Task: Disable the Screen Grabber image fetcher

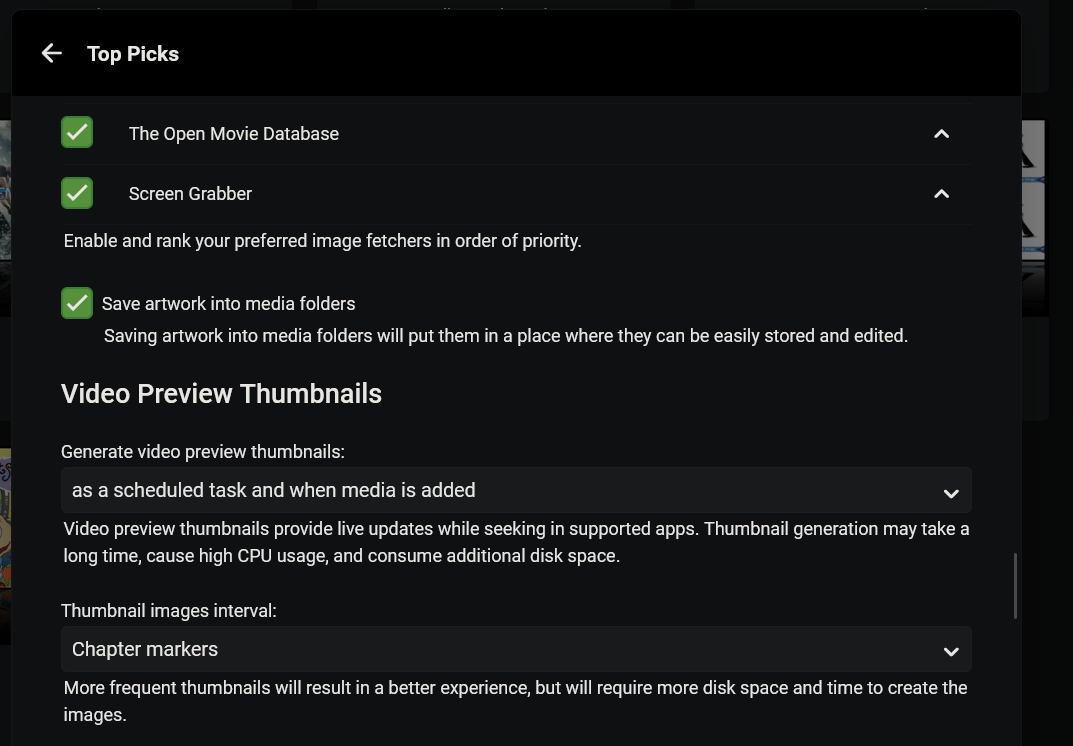Action: coord(77,193)
